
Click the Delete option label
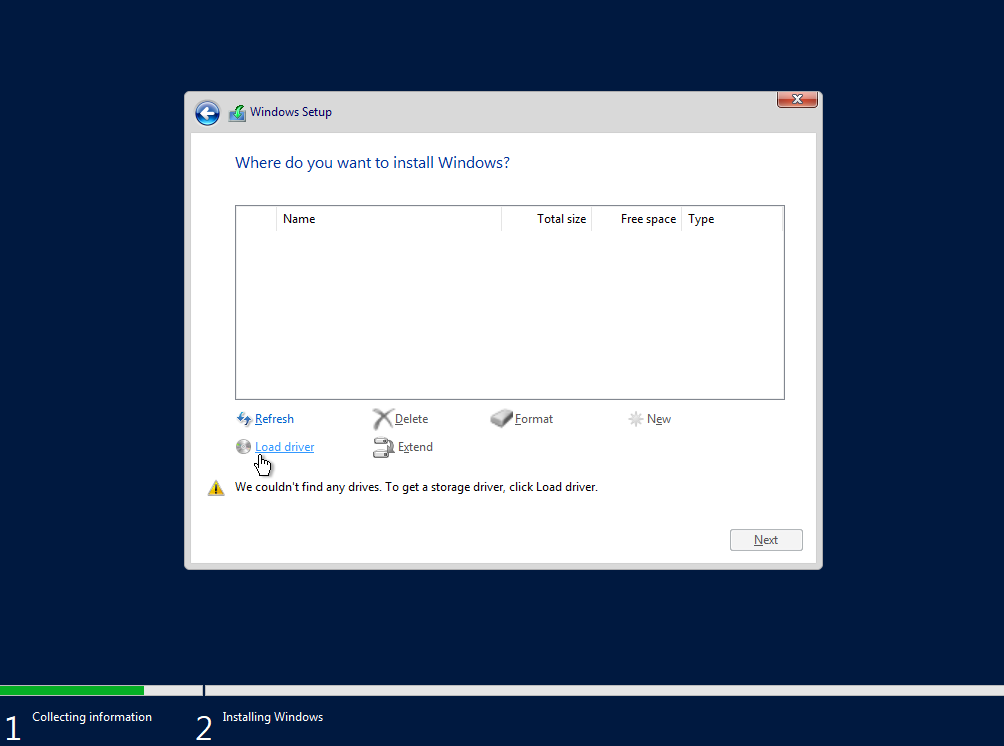click(411, 419)
